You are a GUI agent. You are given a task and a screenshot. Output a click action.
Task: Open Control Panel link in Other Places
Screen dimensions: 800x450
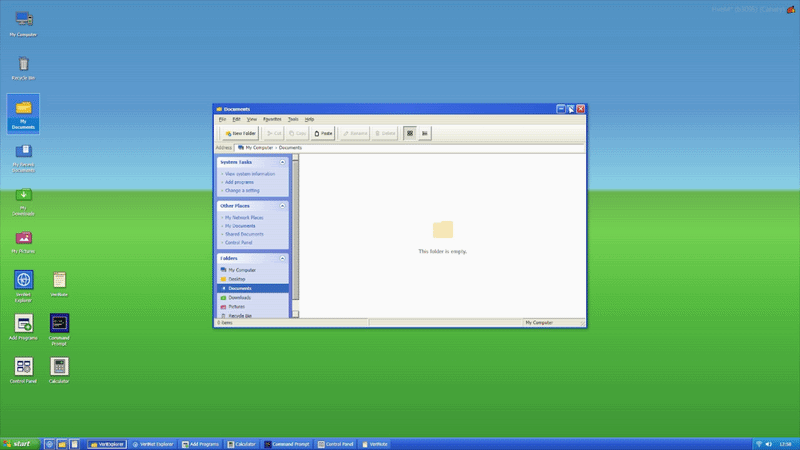click(238, 242)
